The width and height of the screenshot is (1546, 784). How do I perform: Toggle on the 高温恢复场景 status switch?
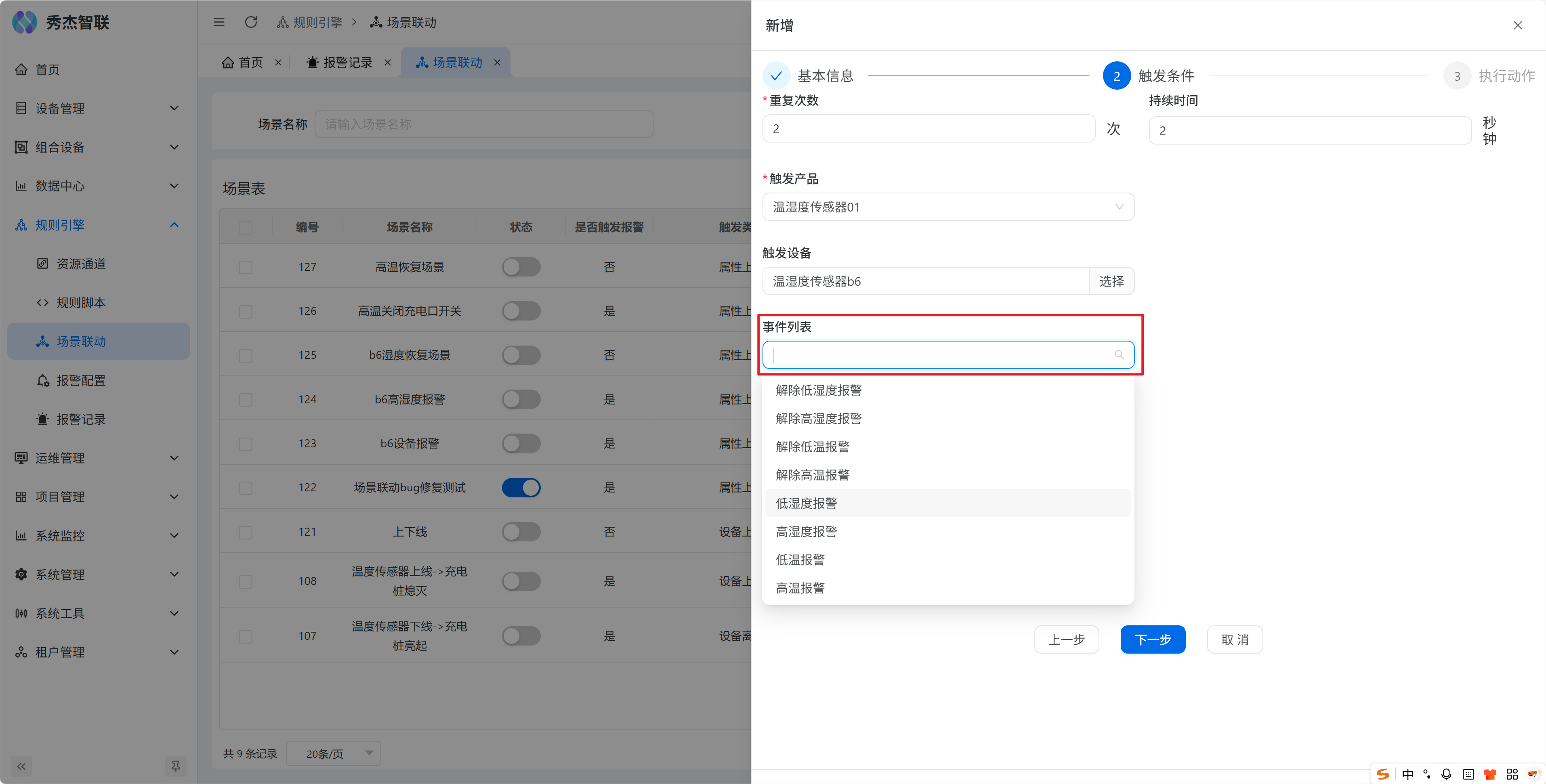(521, 267)
